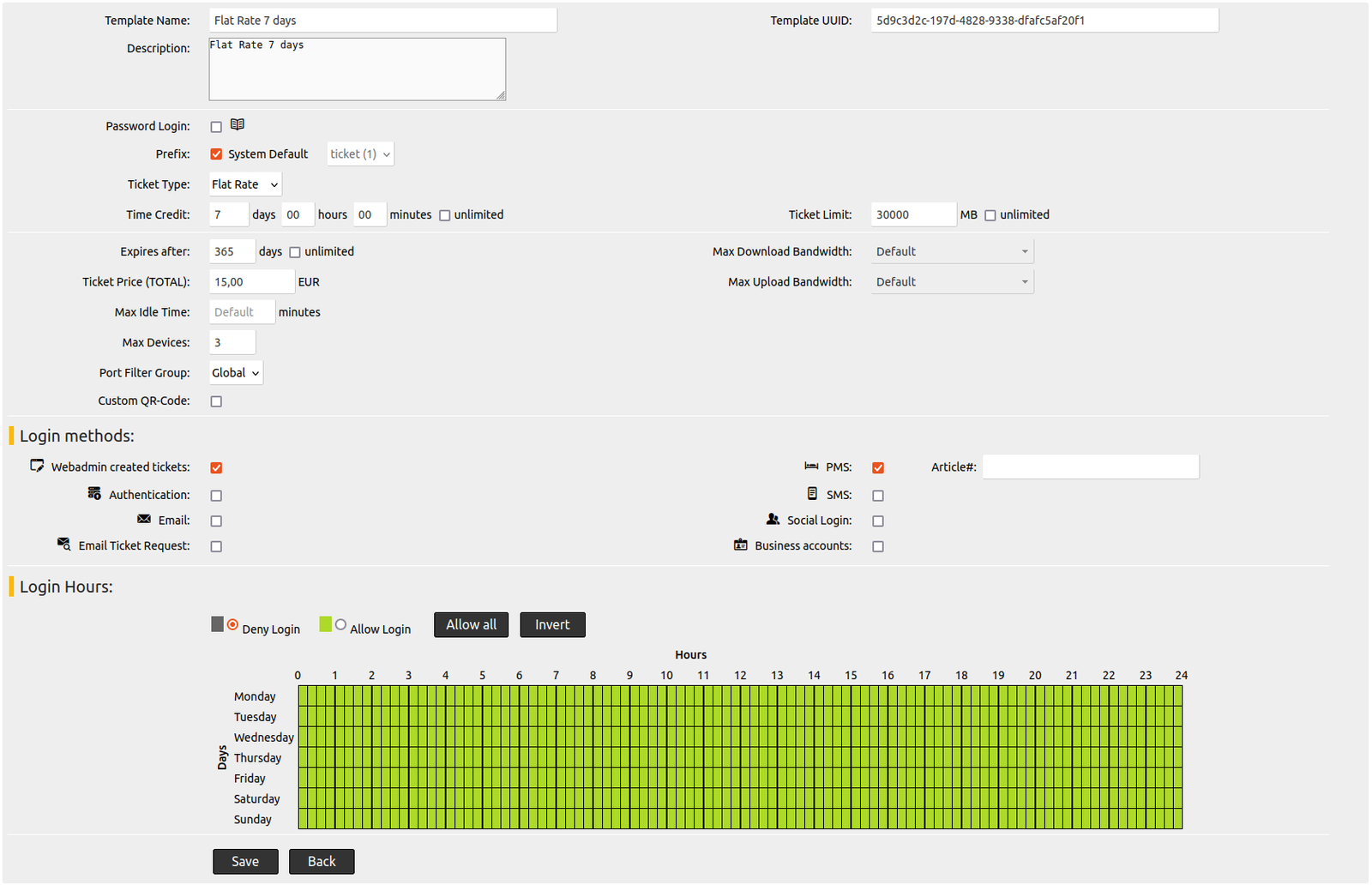This screenshot has height=885, width=1372.
Task: Click the Social Login people icon
Action: coord(773,519)
